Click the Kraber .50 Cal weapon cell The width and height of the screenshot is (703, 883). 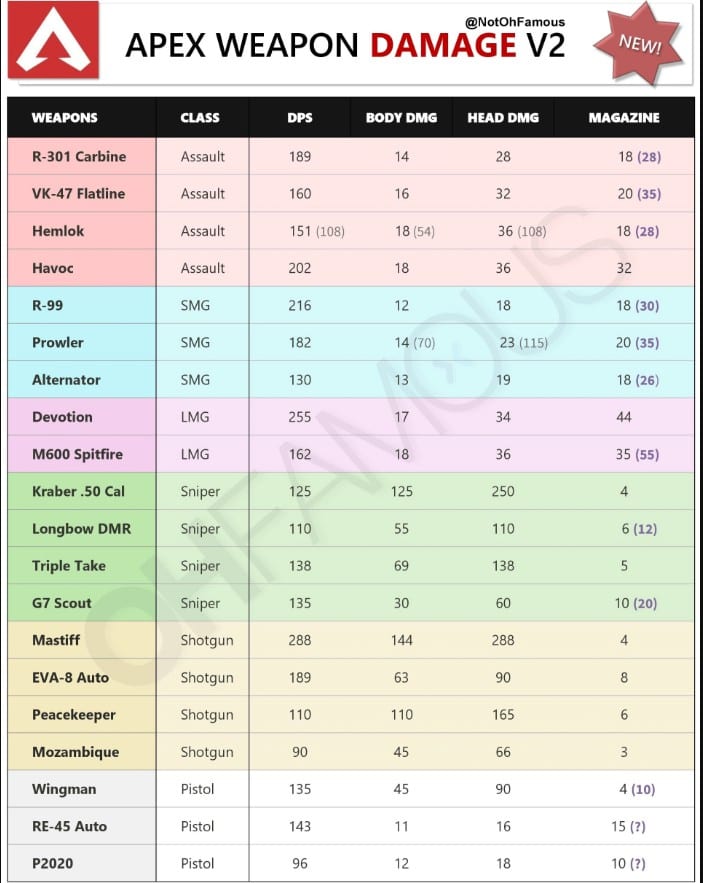[78, 491]
